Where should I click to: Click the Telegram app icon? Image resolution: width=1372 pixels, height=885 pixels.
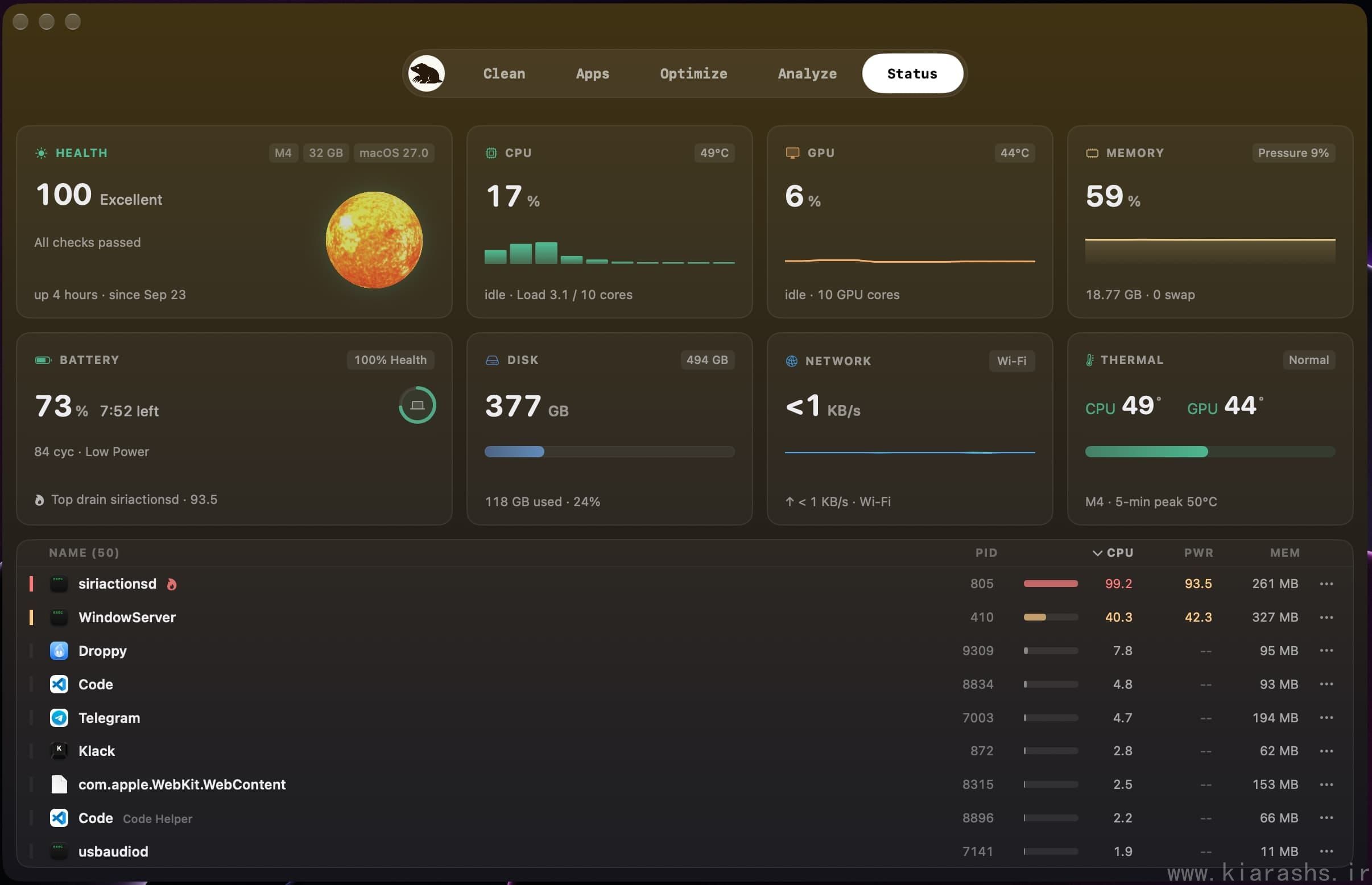point(59,718)
